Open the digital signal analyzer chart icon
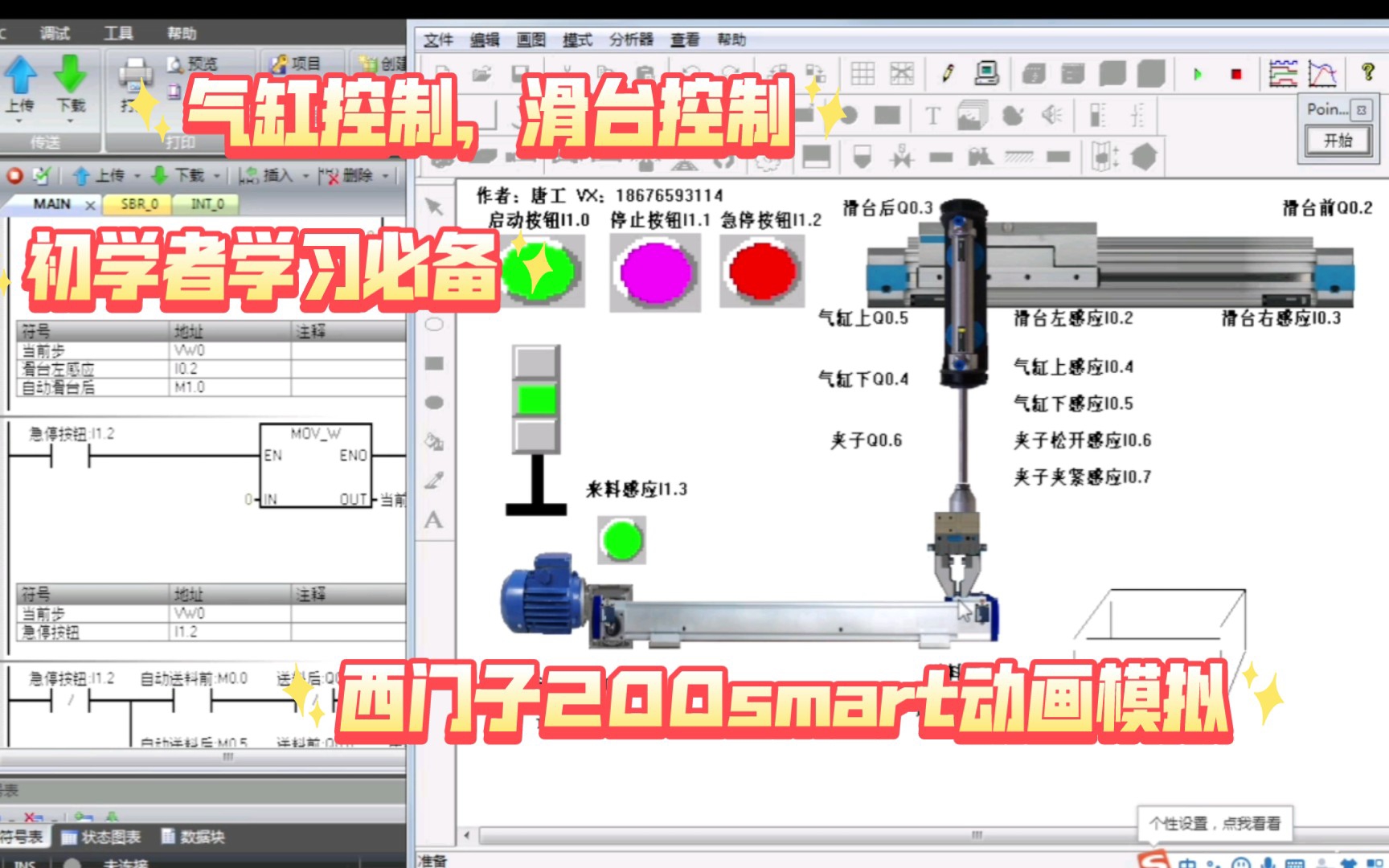Screen dimensions: 1389x868 [x=1283, y=74]
